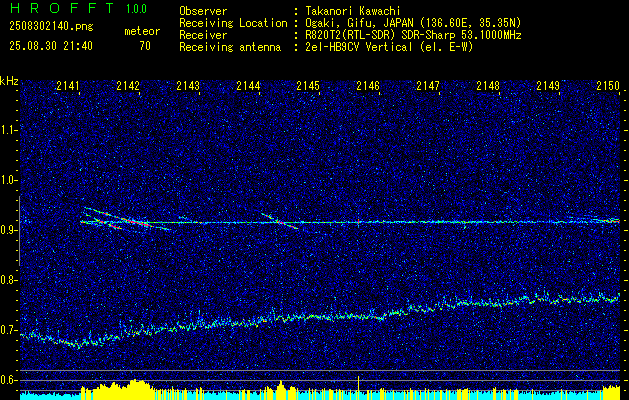The height and width of the screenshot is (400, 629).
Task: Click observer name Takanori Kawachi
Action: pos(353,12)
